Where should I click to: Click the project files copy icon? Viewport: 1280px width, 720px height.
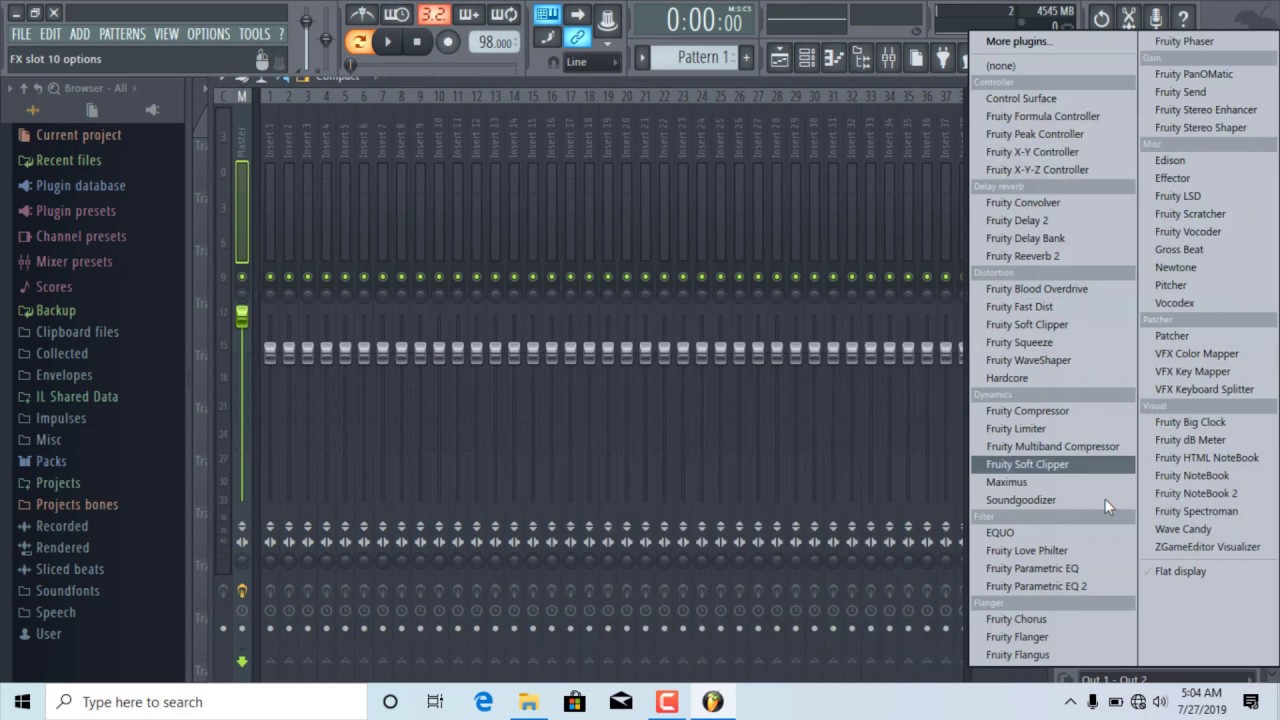pos(915,58)
